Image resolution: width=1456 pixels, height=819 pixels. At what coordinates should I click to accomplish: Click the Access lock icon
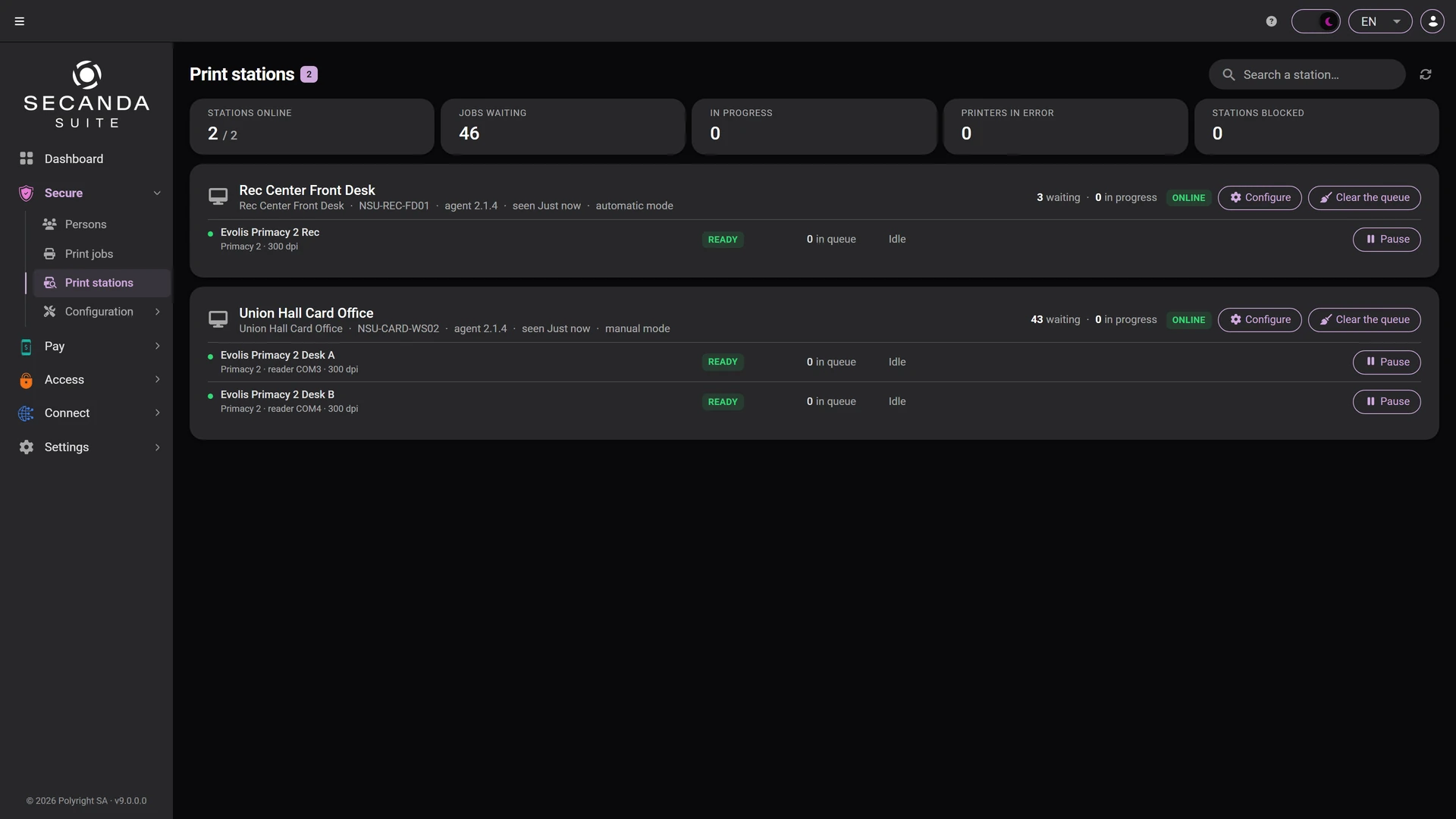[26, 380]
